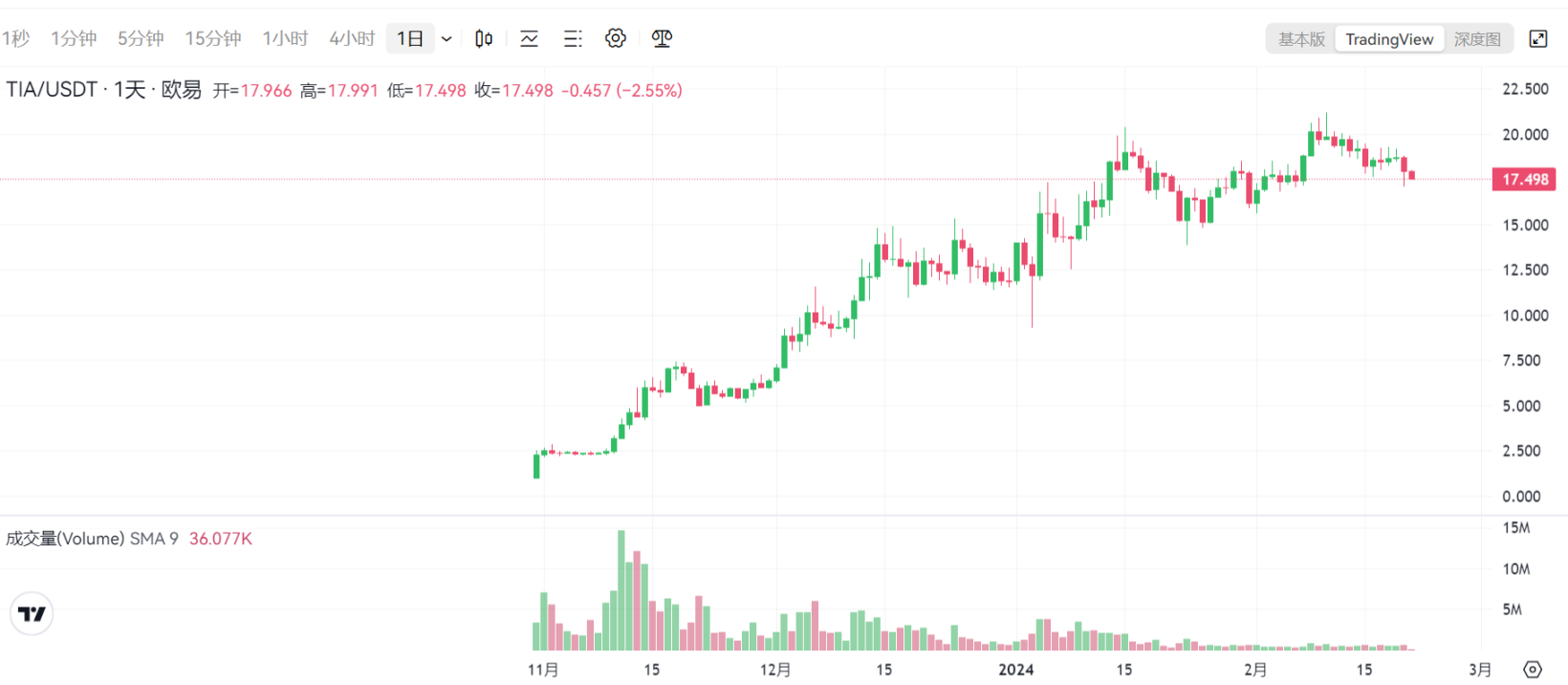The image size is (1568, 685).
Task: Select the 4小时 timeframe
Action: [x=352, y=38]
